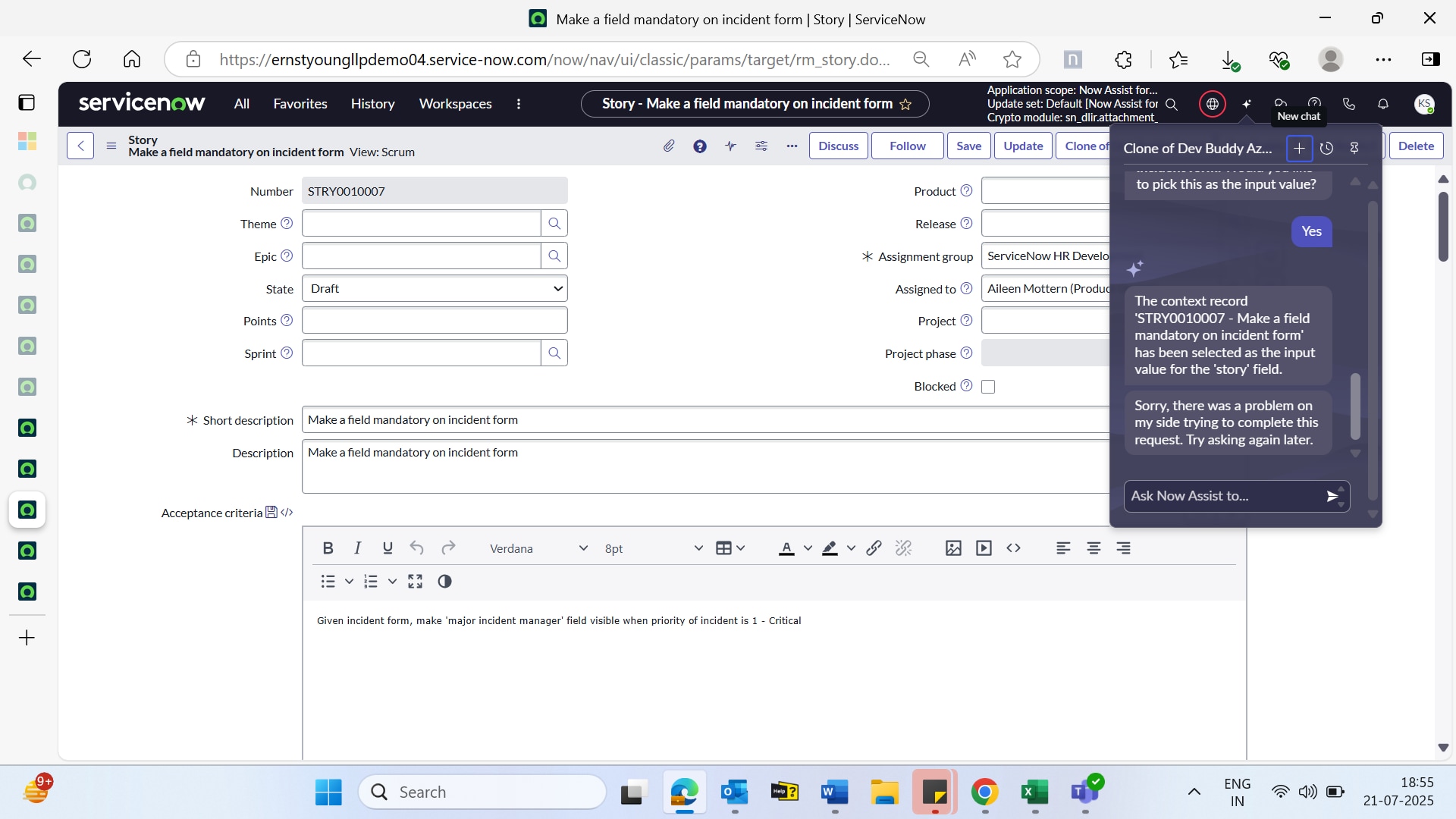Click the 'Yes' chat reply bubble

pos(1311,231)
